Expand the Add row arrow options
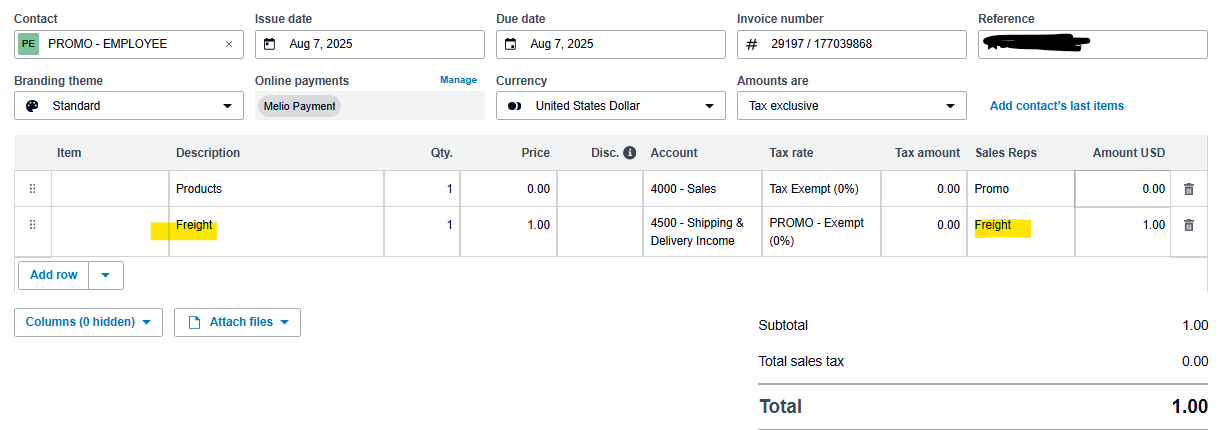The height and width of the screenshot is (430, 1231). pos(106,275)
